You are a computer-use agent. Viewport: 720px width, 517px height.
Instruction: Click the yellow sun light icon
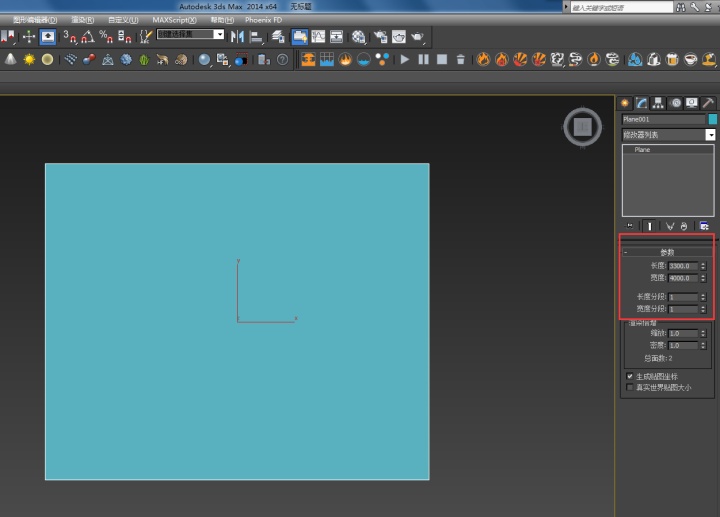(29, 59)
